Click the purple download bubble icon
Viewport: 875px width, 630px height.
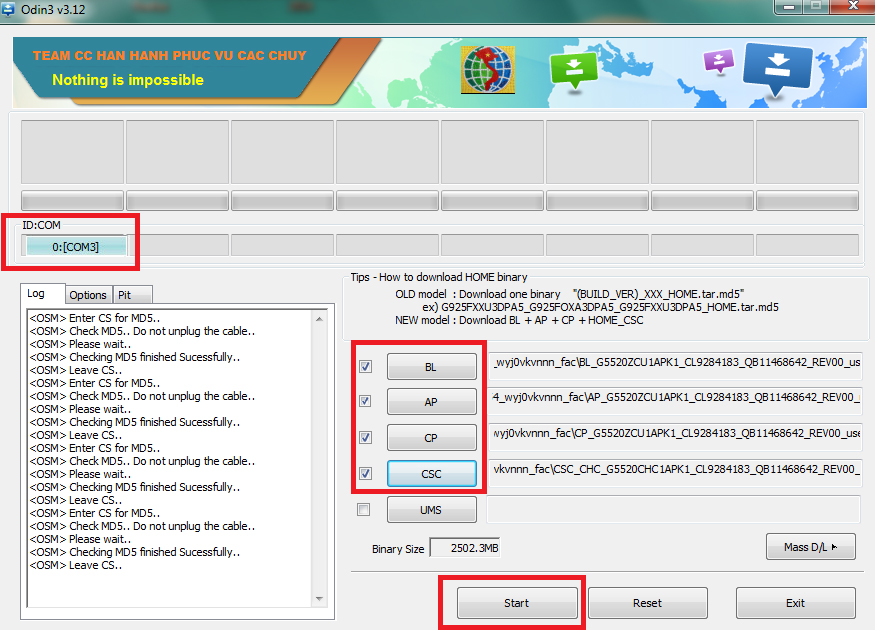point(718,61)
